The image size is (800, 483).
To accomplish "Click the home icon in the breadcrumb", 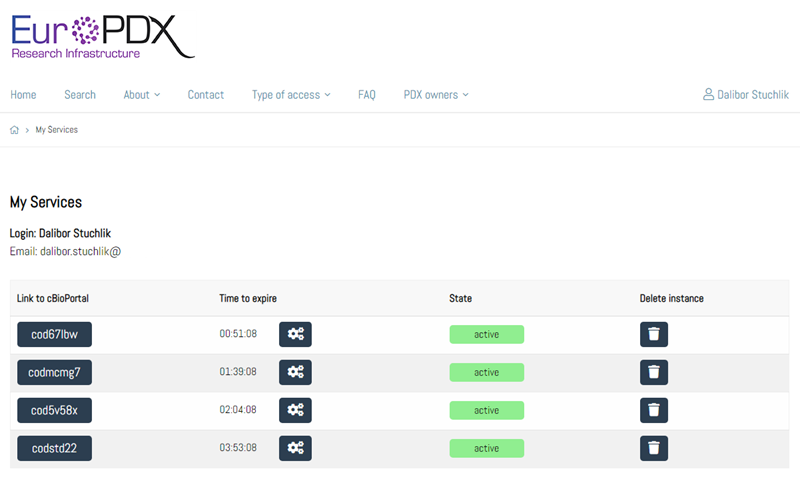I will [x=14, y=130].
